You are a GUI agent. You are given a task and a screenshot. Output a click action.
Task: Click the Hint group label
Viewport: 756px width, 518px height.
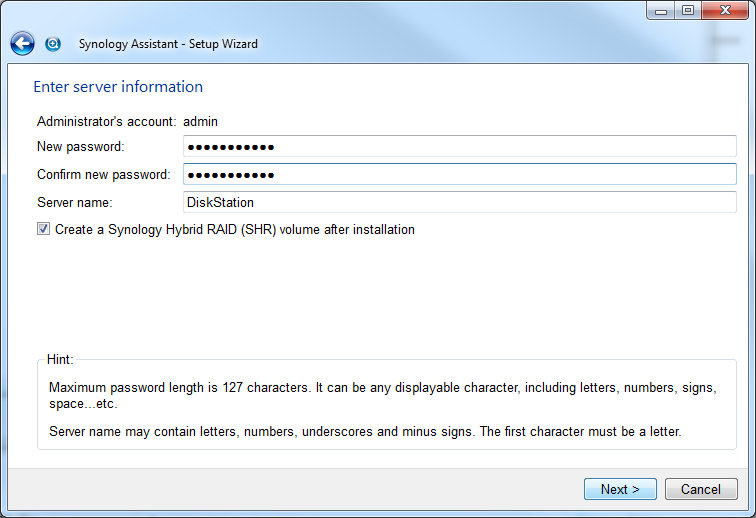(x=60, y=359)
